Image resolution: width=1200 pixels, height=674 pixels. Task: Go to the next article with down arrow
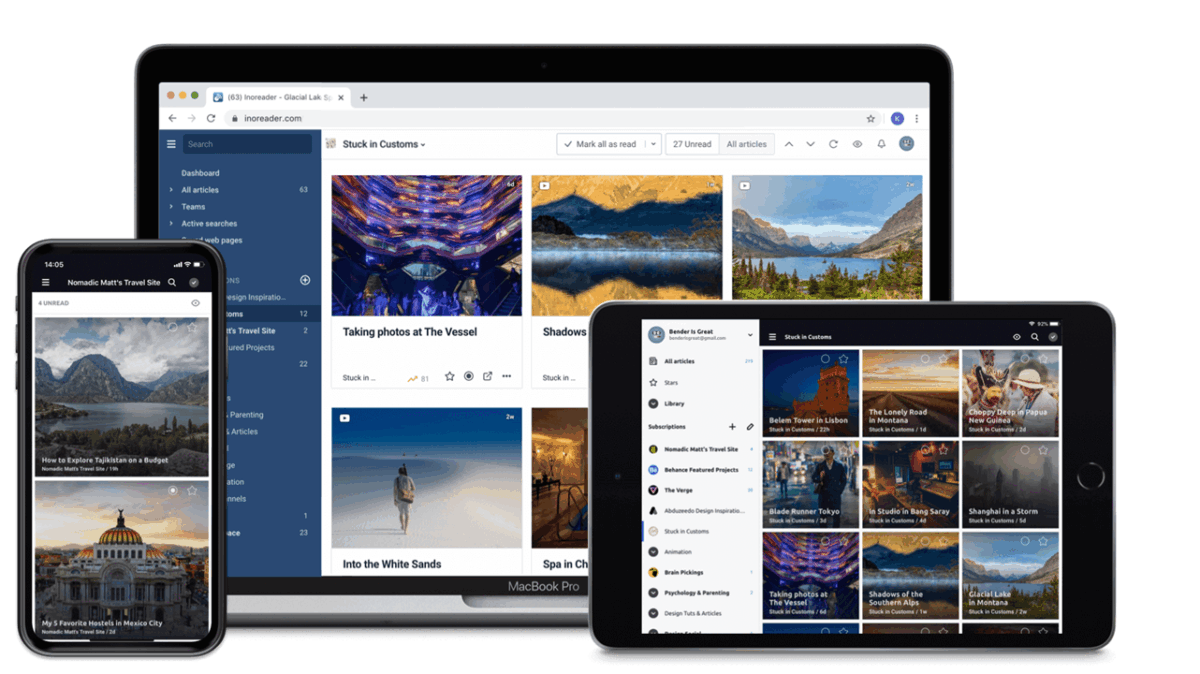click(810, 144)
